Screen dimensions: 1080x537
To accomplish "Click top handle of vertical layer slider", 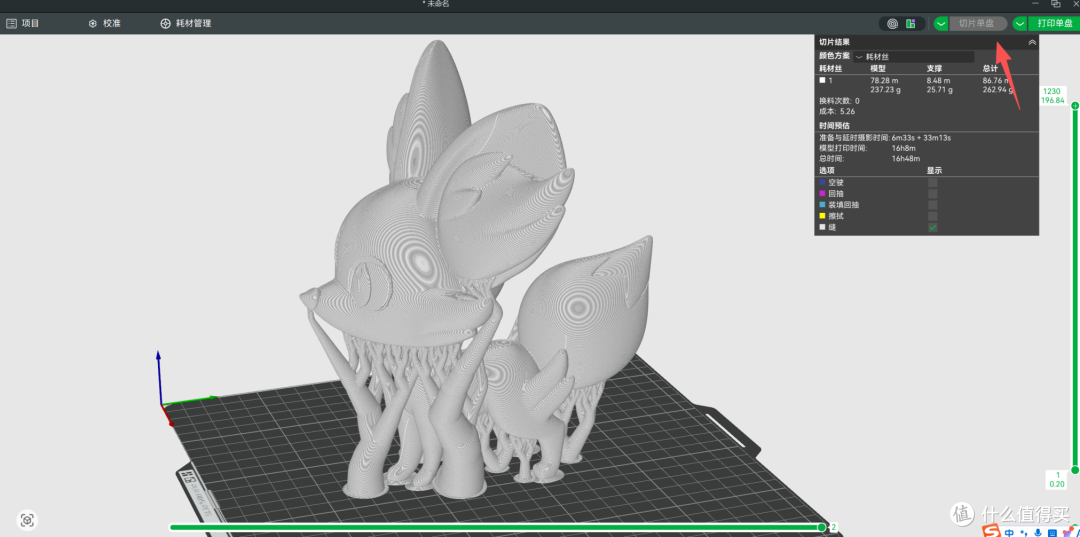I will [x=1074, y=105].
